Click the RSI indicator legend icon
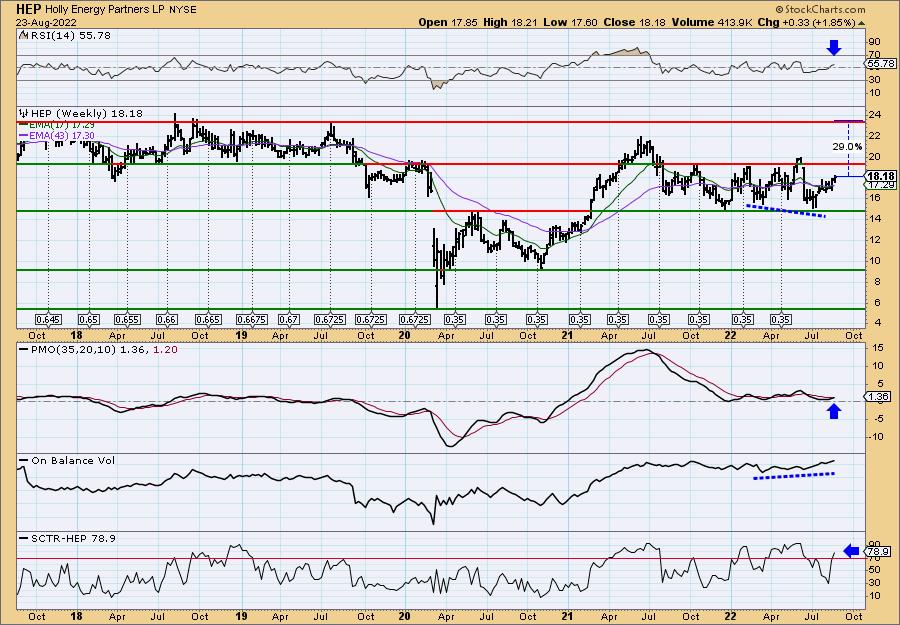This screenshot has width=900, height=625. tap(23, 36)
